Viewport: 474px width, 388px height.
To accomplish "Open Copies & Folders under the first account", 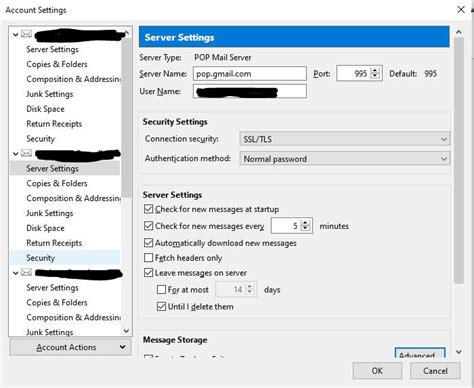I will click(57, 64).
